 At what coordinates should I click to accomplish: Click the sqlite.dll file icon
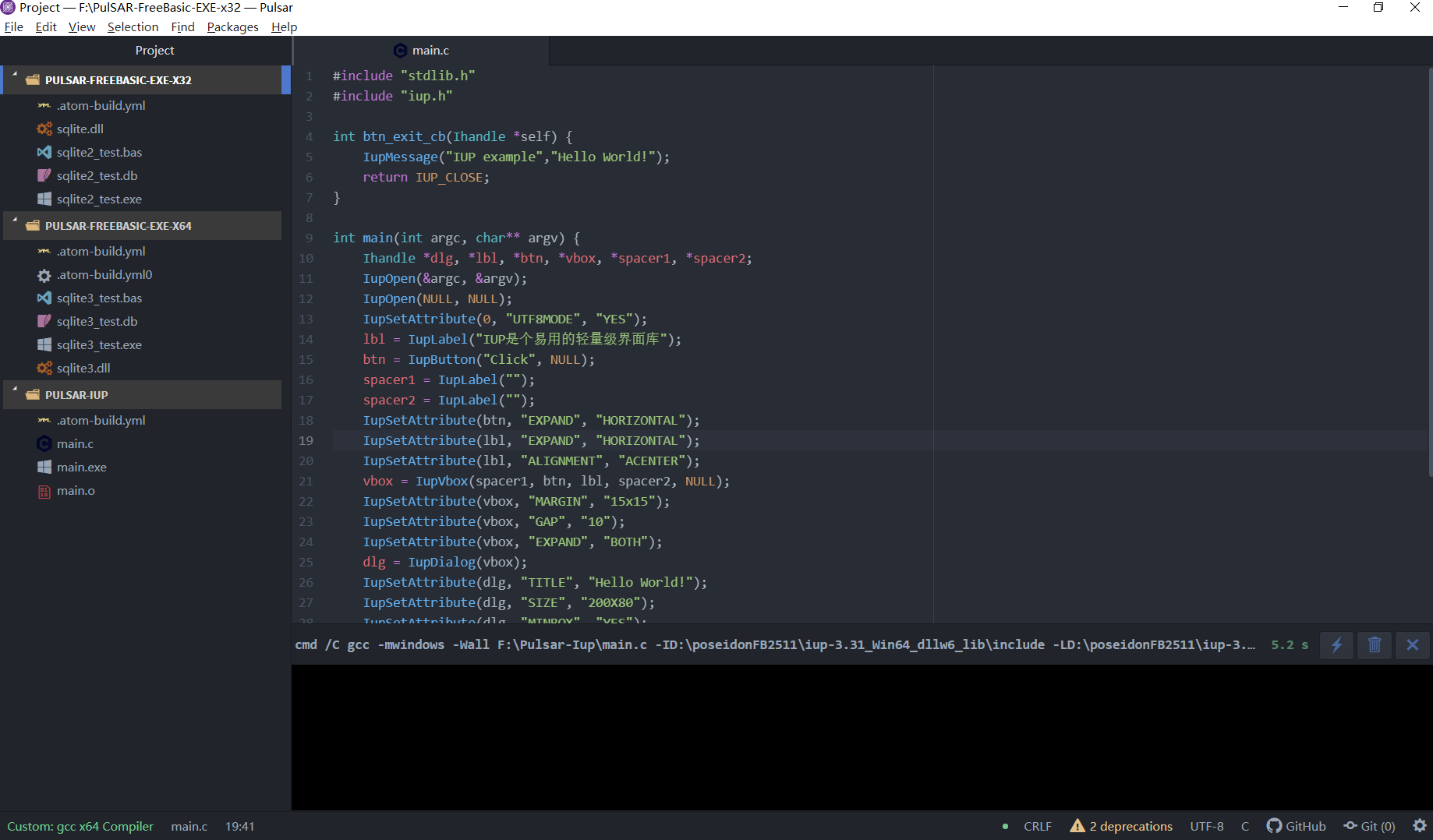[44, 129]
